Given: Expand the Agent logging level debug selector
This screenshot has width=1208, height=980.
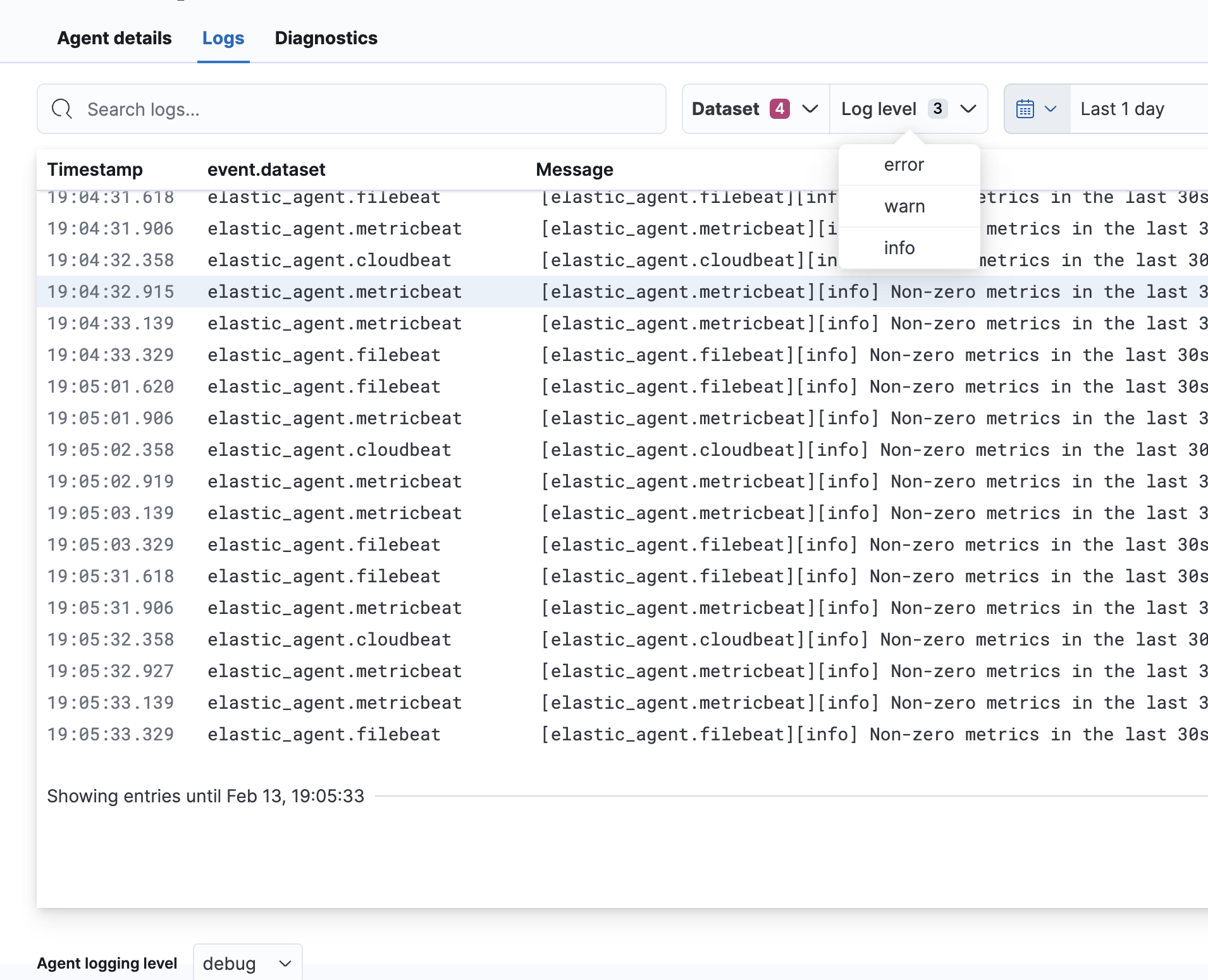Looking at the screenshot, I should (x=247, y=963).
